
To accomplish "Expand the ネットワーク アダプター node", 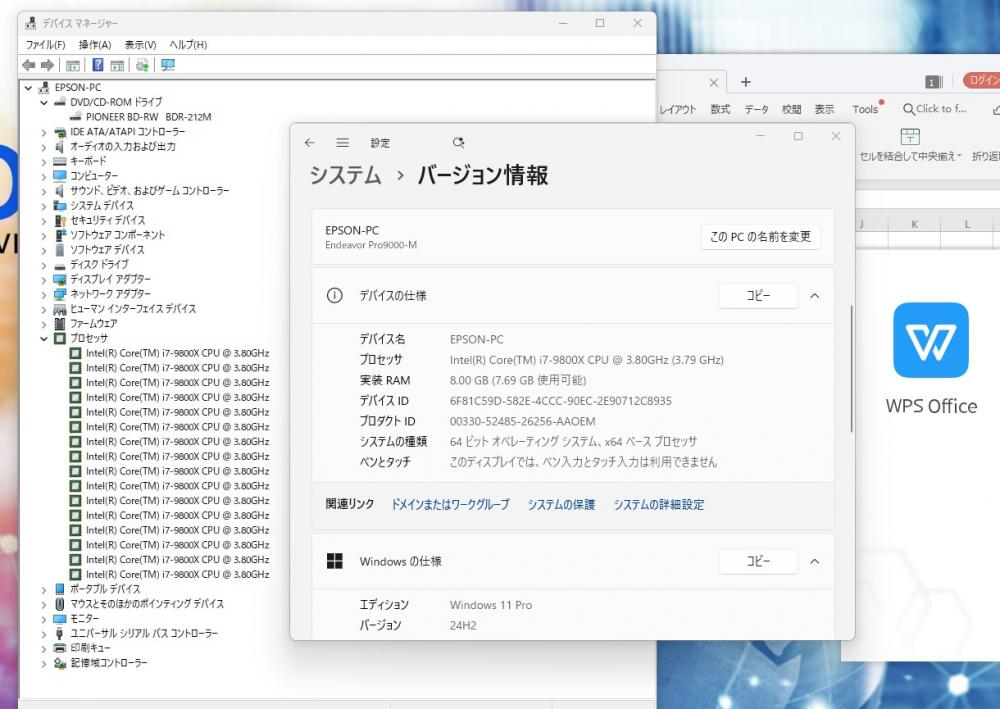I will coord(43,294).
